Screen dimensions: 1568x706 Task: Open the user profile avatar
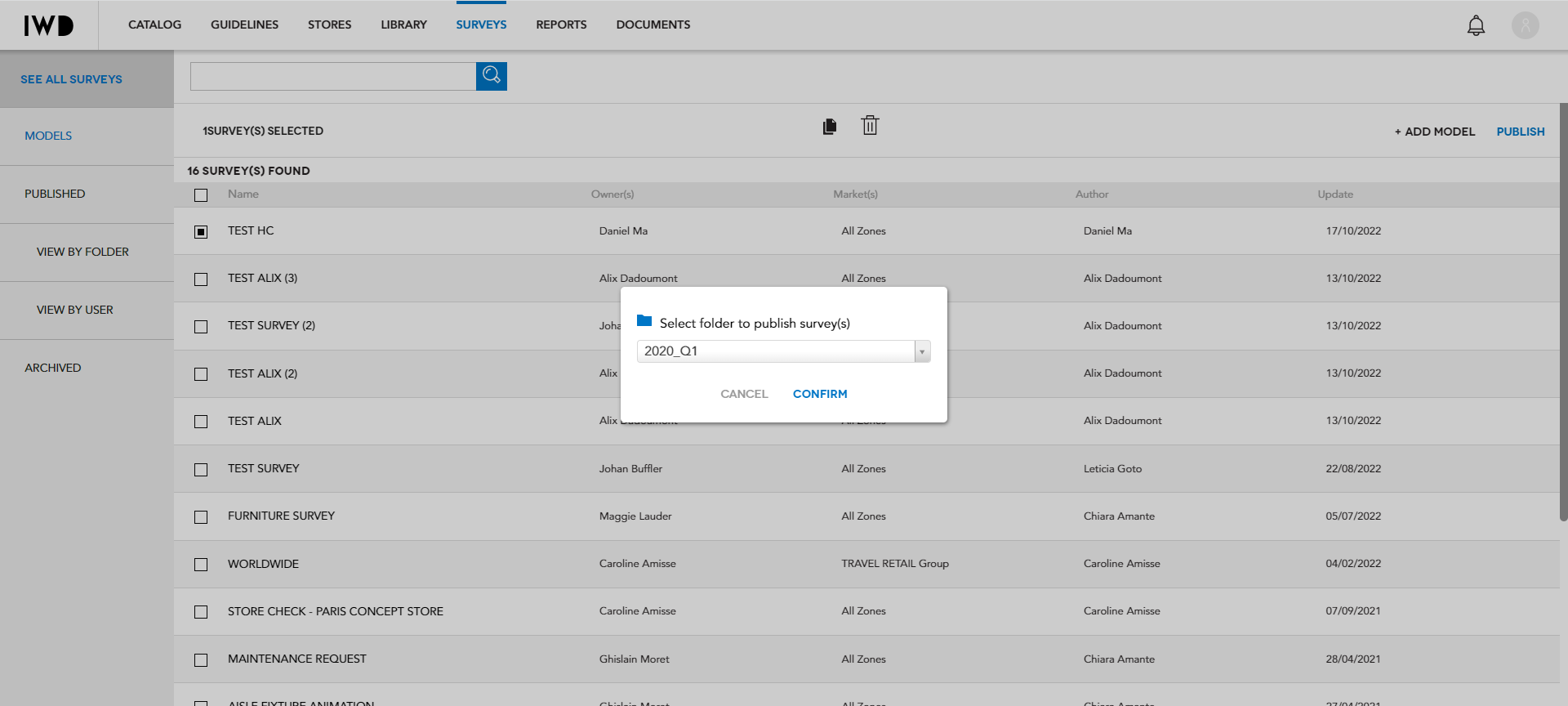[1525, 25]
